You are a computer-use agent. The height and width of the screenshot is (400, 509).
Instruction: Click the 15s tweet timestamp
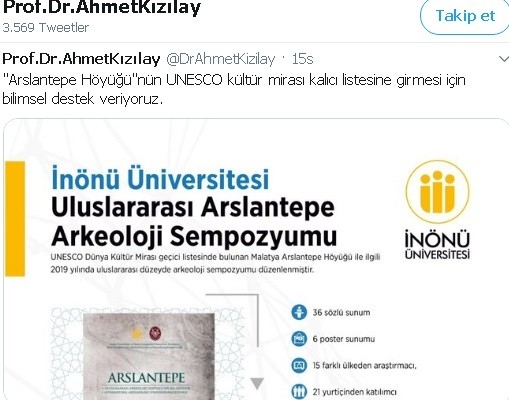point(302,59)
